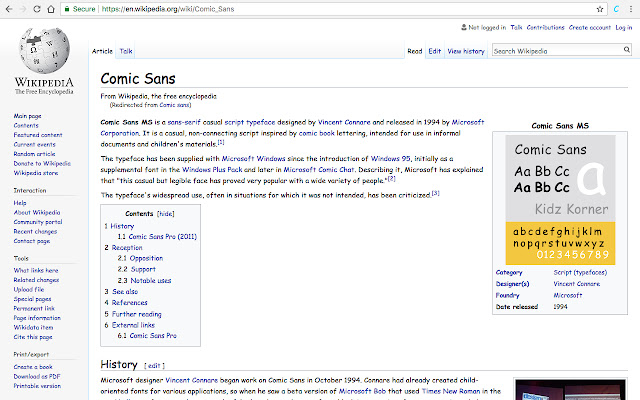Open the user Talk link at top

pyautogui.click(x=516, y=27)
